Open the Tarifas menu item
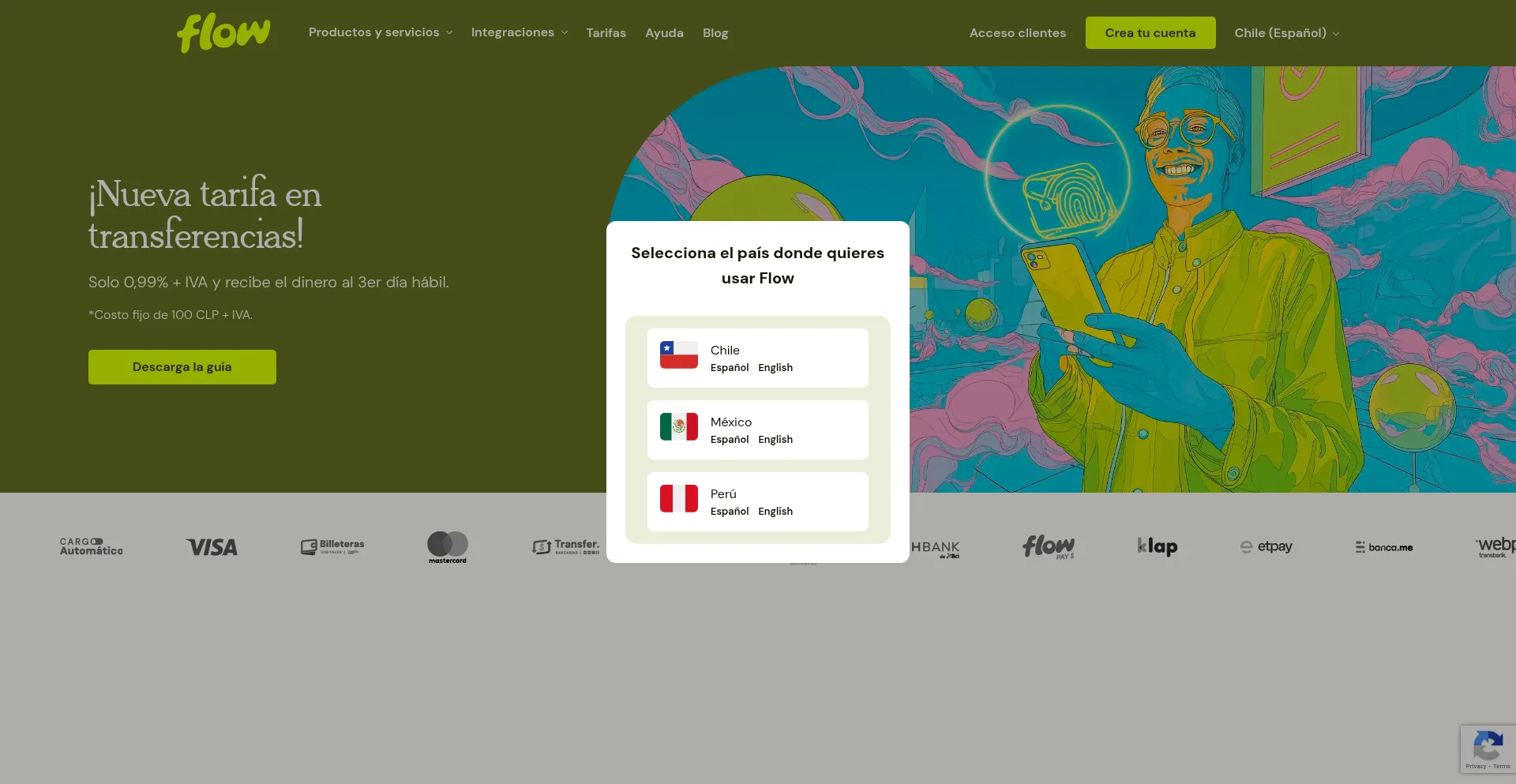The image size is (1516, 784). pos(606,33)
